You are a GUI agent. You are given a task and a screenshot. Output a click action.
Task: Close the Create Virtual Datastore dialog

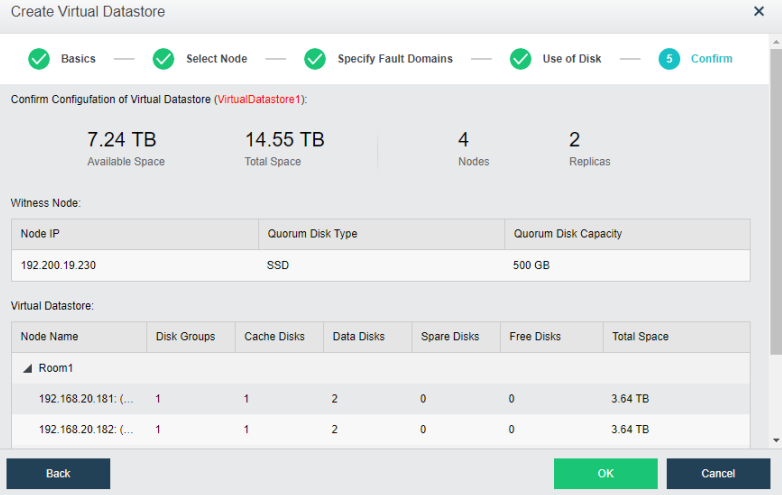758,12
